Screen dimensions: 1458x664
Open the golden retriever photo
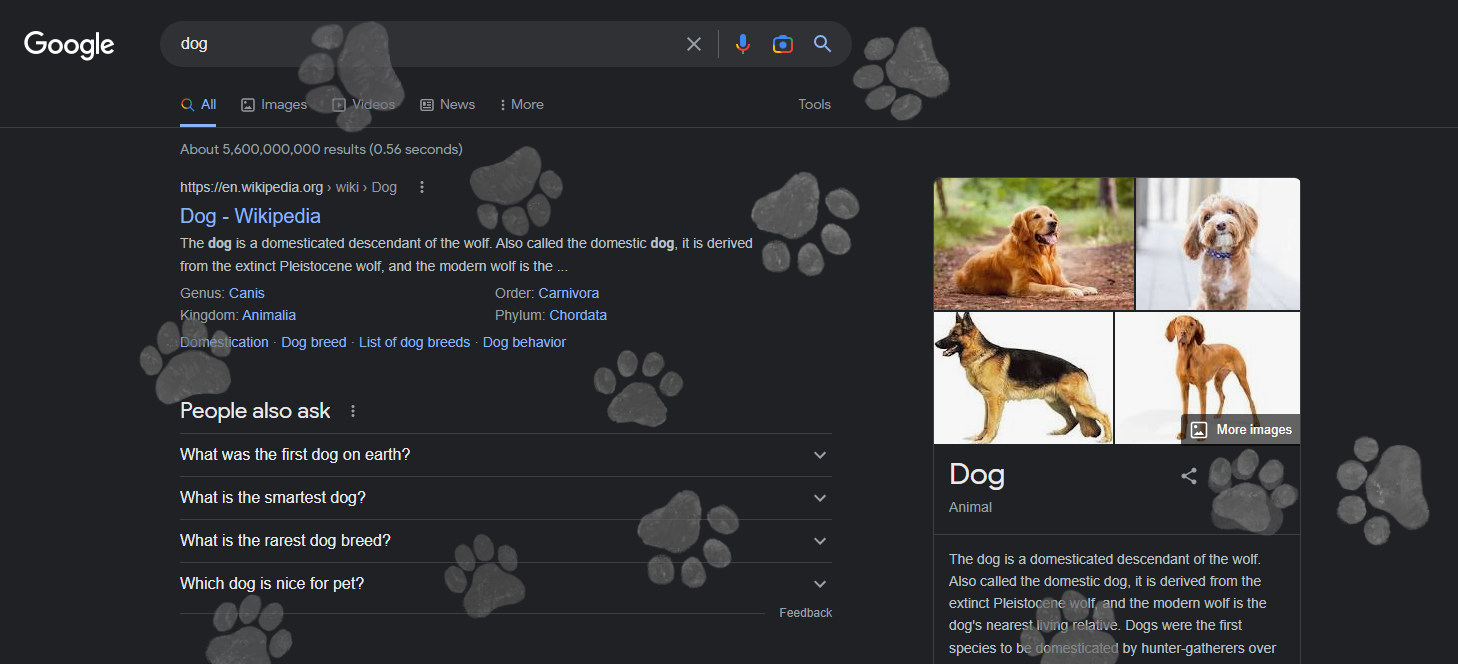[1034, 244]
